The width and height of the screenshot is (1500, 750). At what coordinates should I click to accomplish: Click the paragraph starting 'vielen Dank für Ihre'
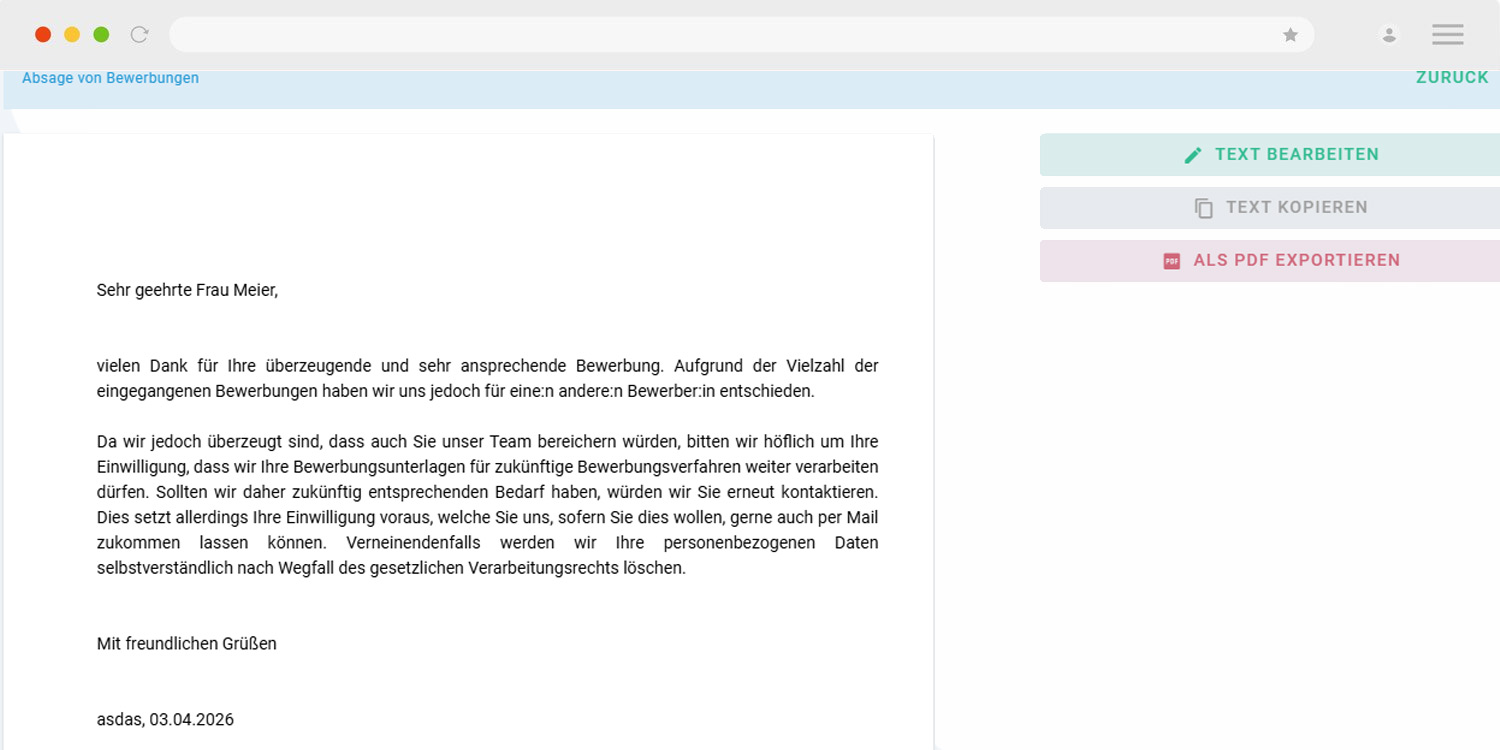488,378
